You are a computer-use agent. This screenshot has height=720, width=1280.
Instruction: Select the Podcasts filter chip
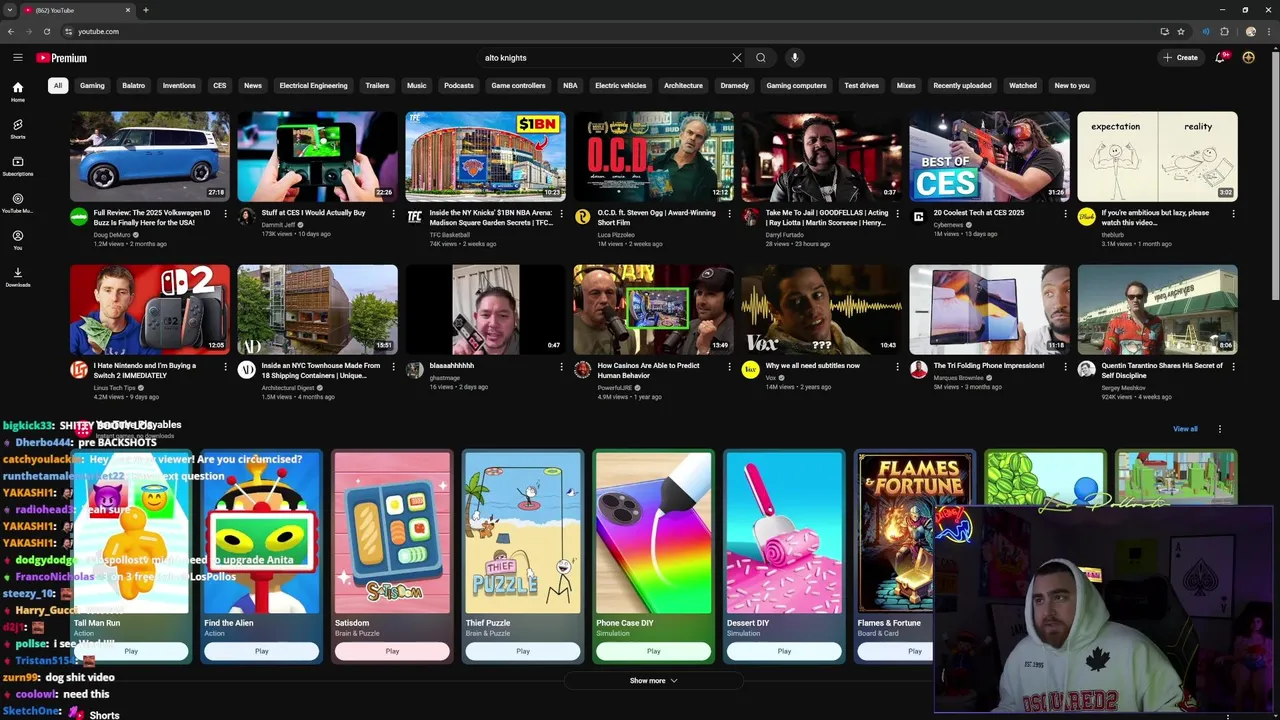(459, 86)
